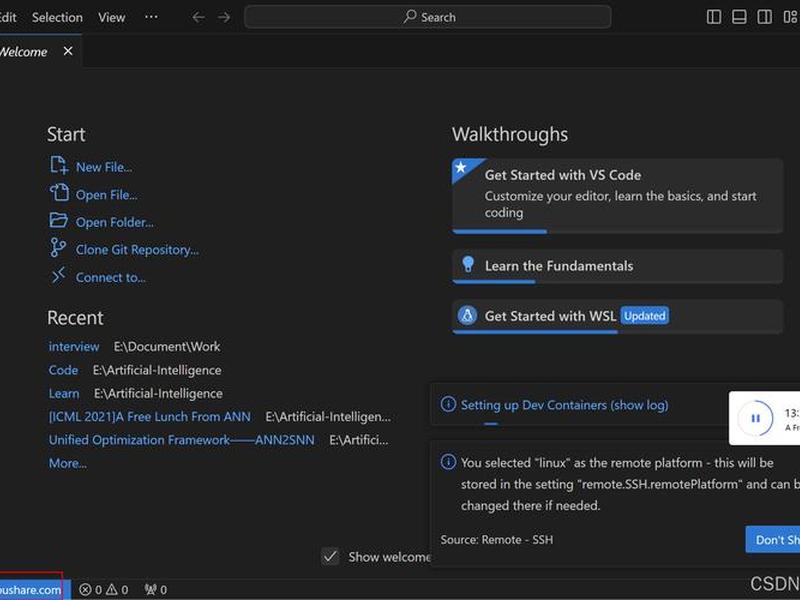Viewport: 800px width, 600px height.
Task: Click Source: Remote - SSH text
Action: (496, 539)
